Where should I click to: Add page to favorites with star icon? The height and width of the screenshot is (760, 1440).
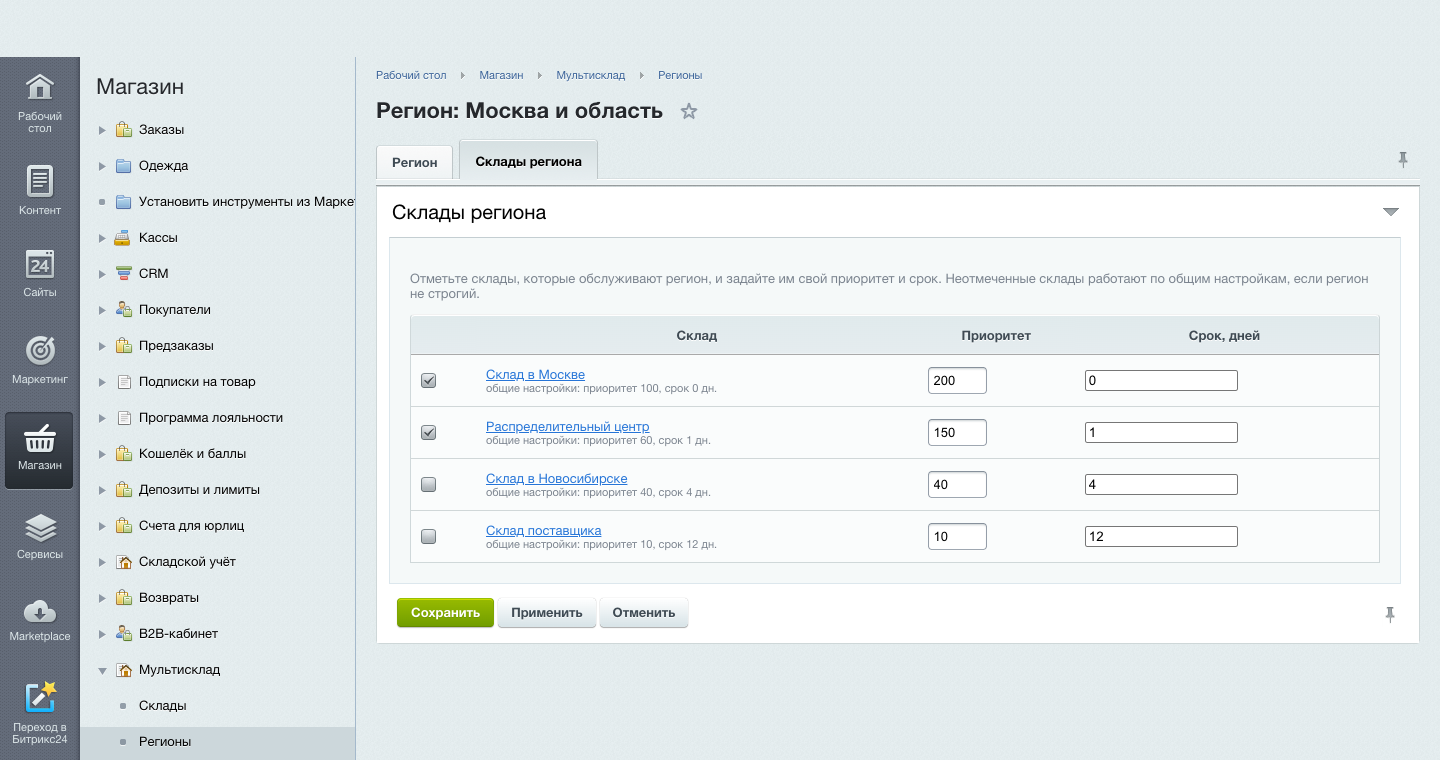(688, 111)
